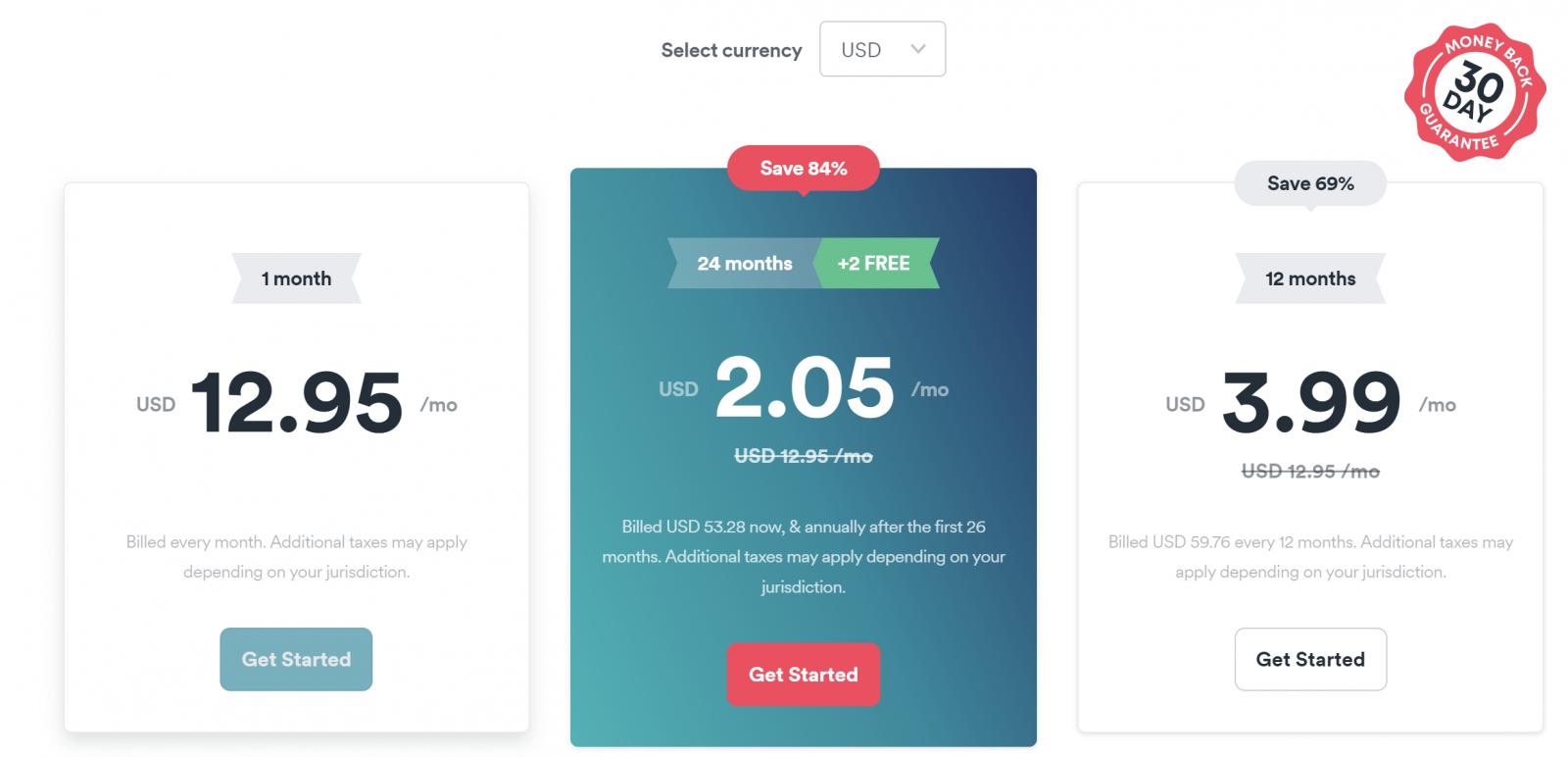Click the Select currency label

[x=731, y=49]
